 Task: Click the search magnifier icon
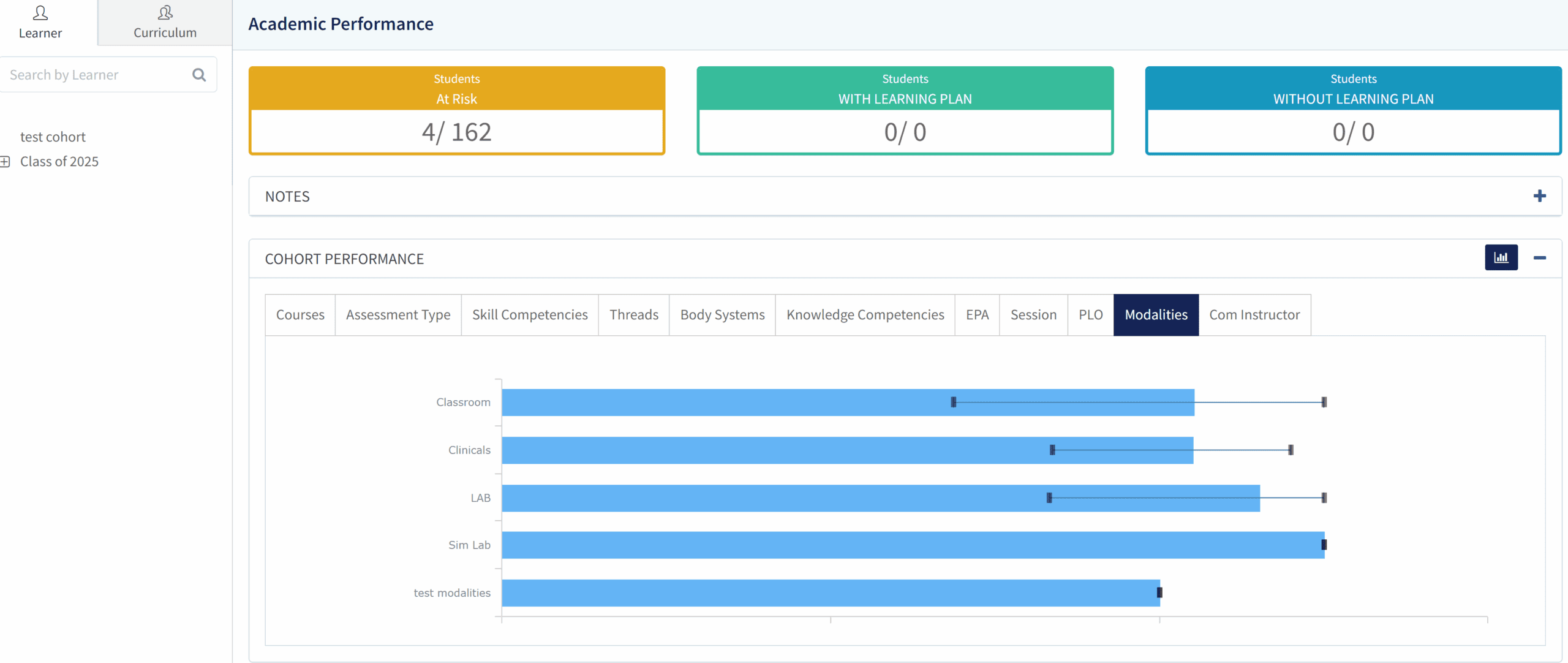point(199,75)
